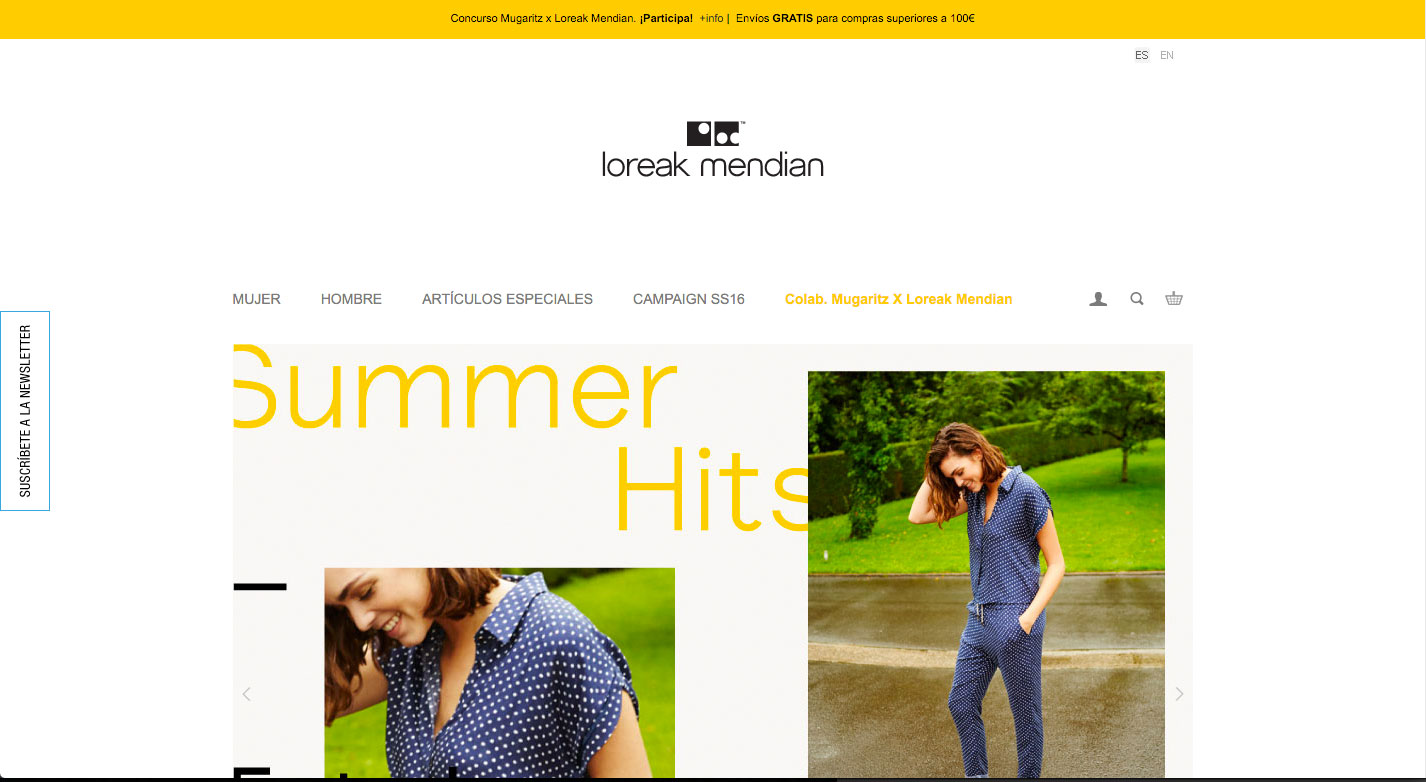Screen dimensions: 1426x782
Task: Click the ¡Participa! link in banner
Action: (667, 18)
